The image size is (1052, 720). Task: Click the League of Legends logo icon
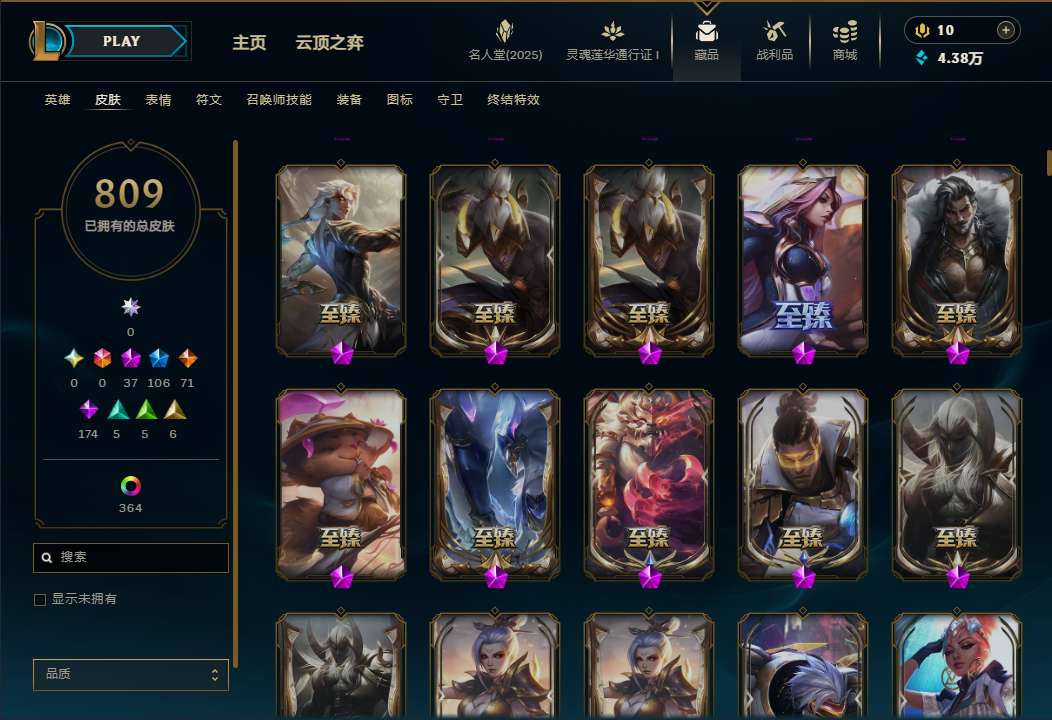(x=46, y=41)
